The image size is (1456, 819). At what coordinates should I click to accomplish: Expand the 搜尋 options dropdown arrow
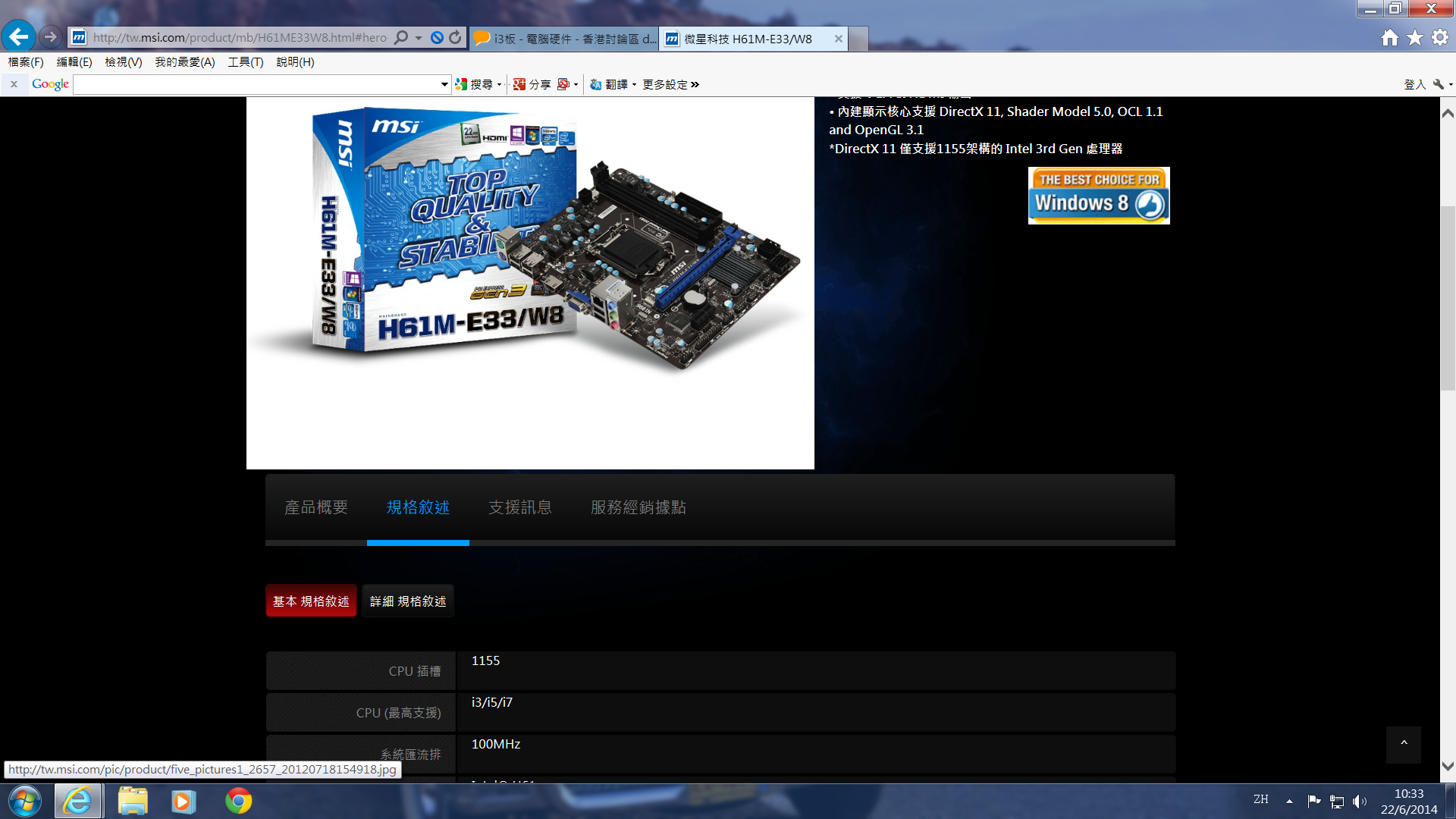499,84
